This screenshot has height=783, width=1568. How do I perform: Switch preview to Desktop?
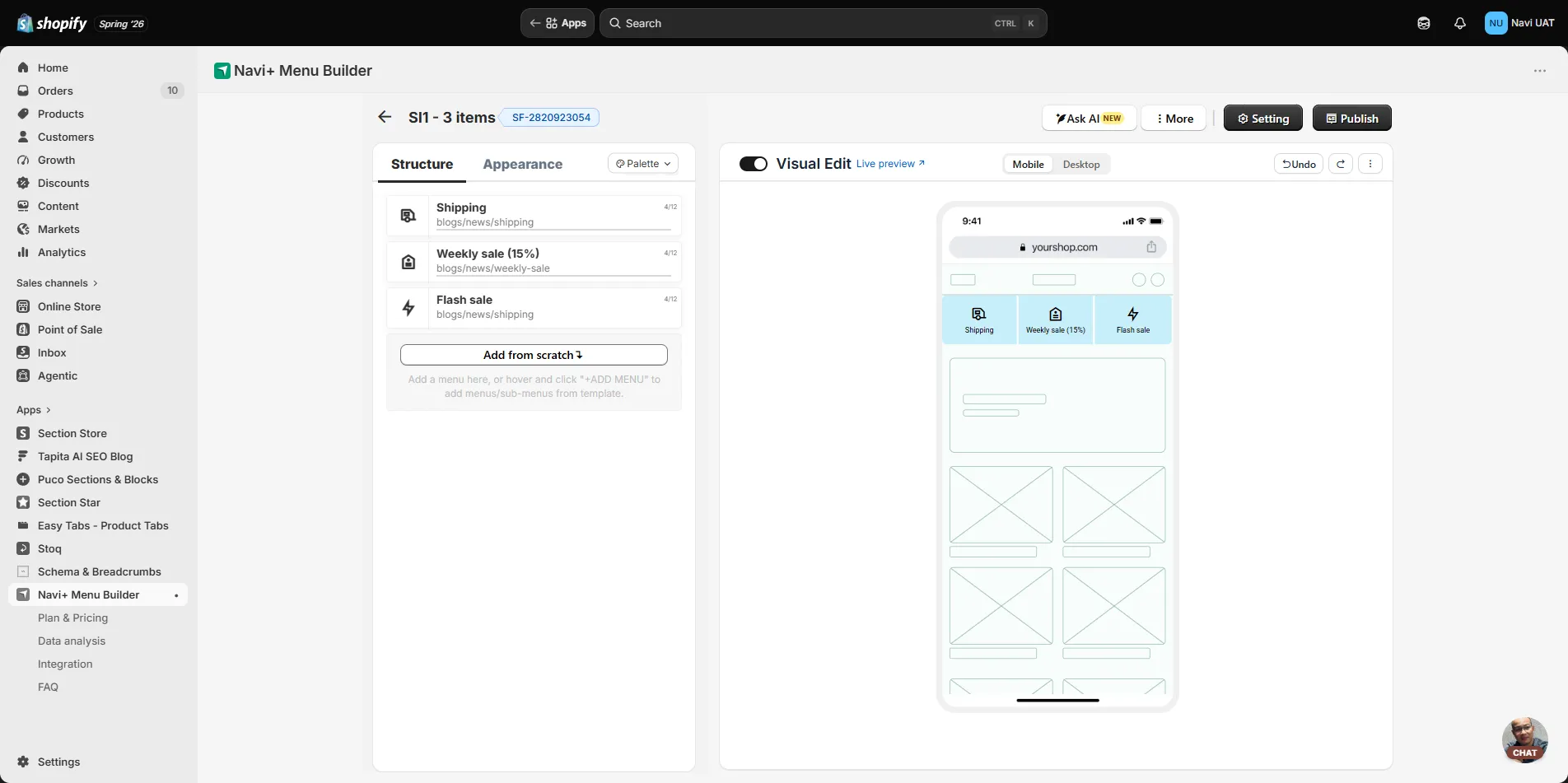1081,164
